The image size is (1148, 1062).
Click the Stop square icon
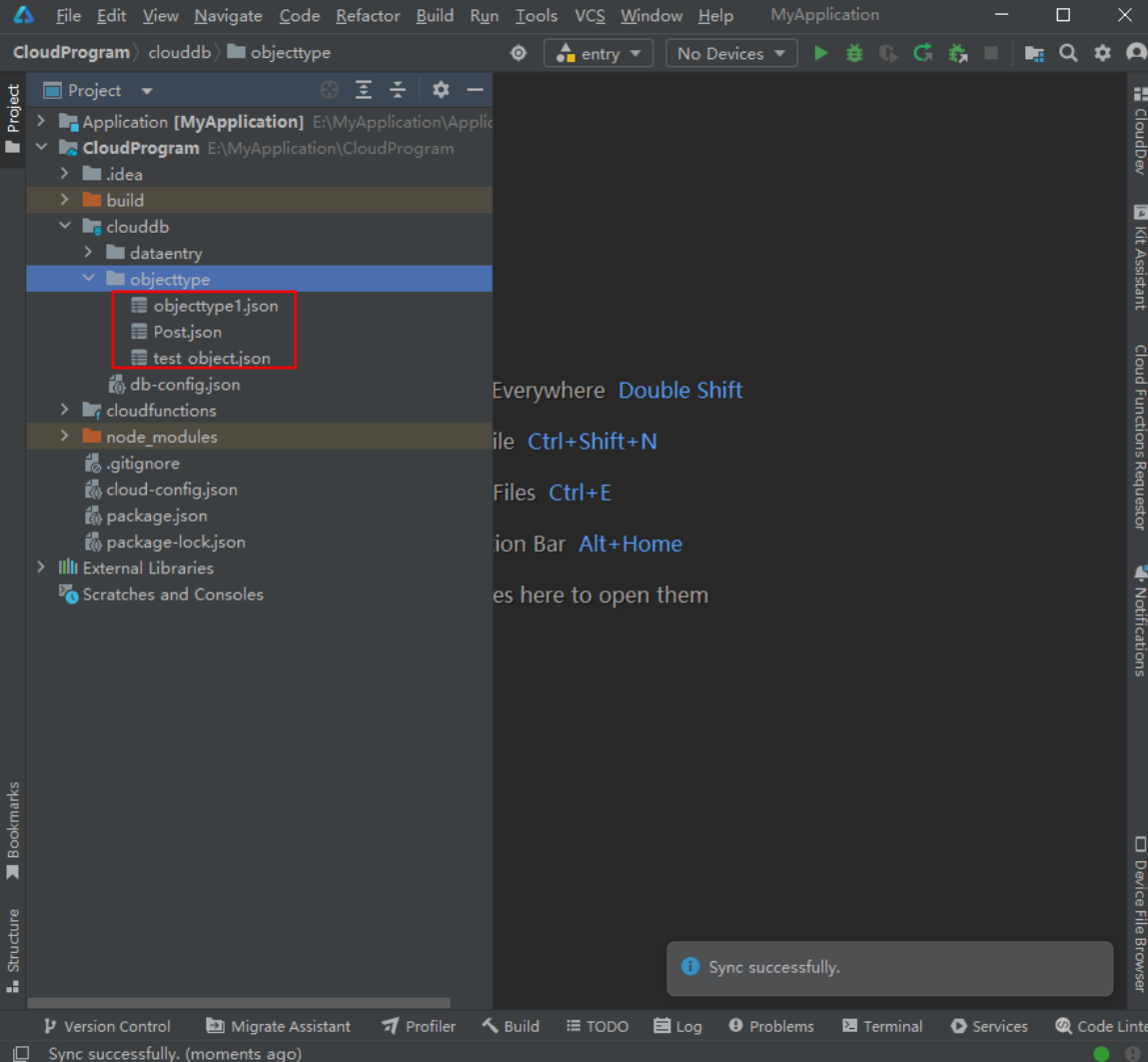[991, 53]
